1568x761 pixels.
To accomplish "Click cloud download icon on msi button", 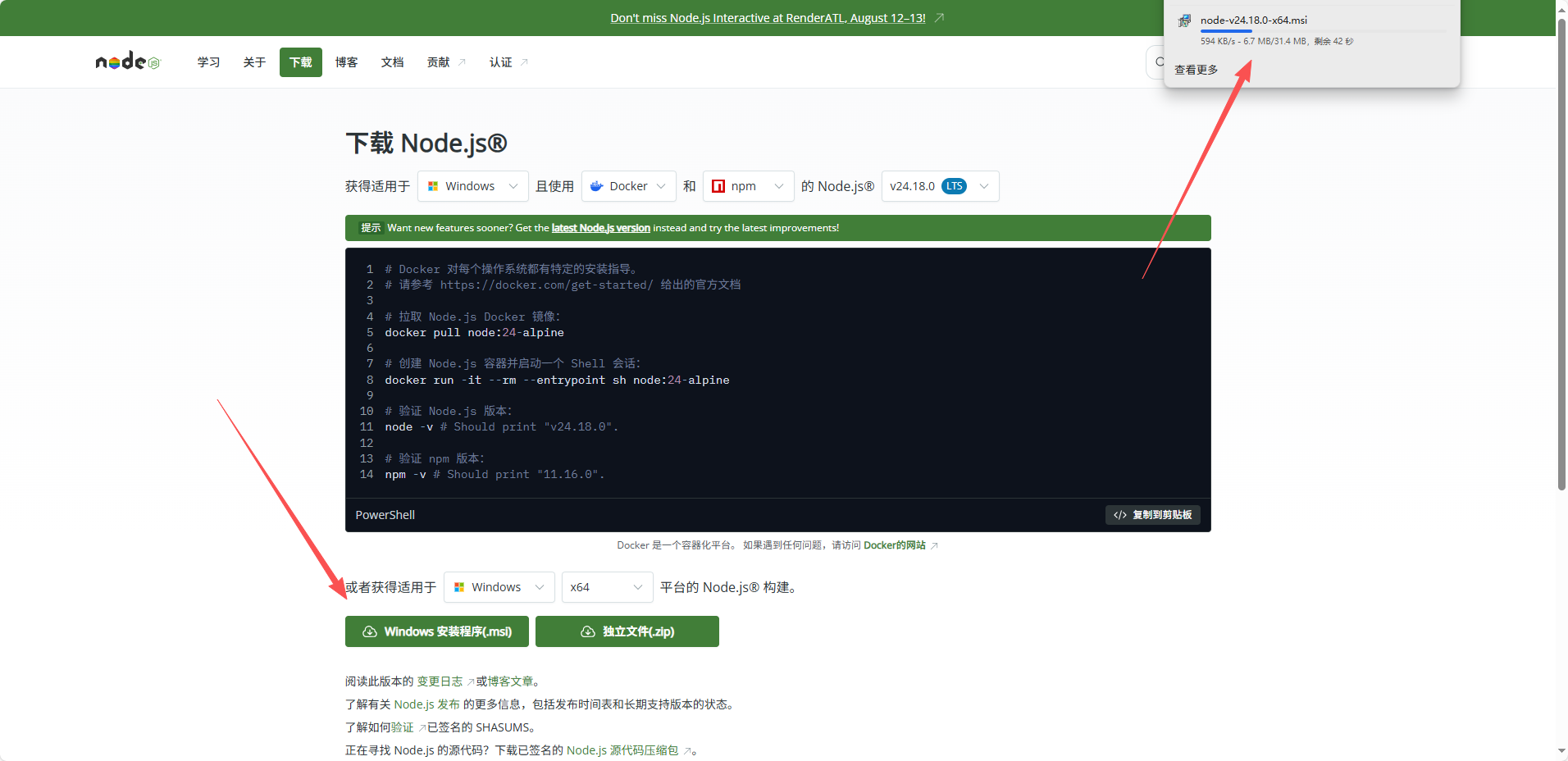I will 370,631.
